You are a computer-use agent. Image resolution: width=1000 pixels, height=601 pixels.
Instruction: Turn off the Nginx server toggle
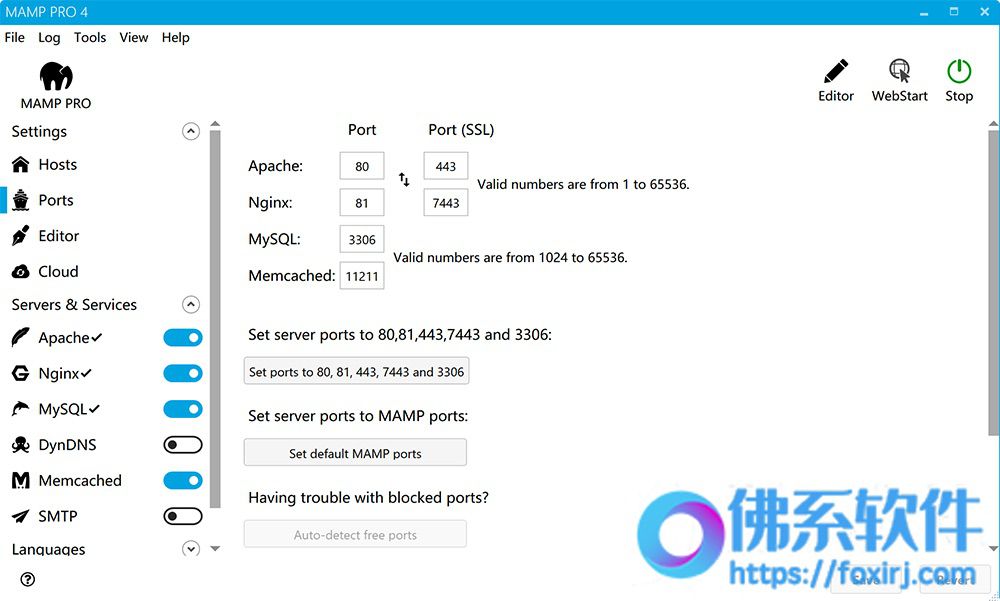click(183, 373)
